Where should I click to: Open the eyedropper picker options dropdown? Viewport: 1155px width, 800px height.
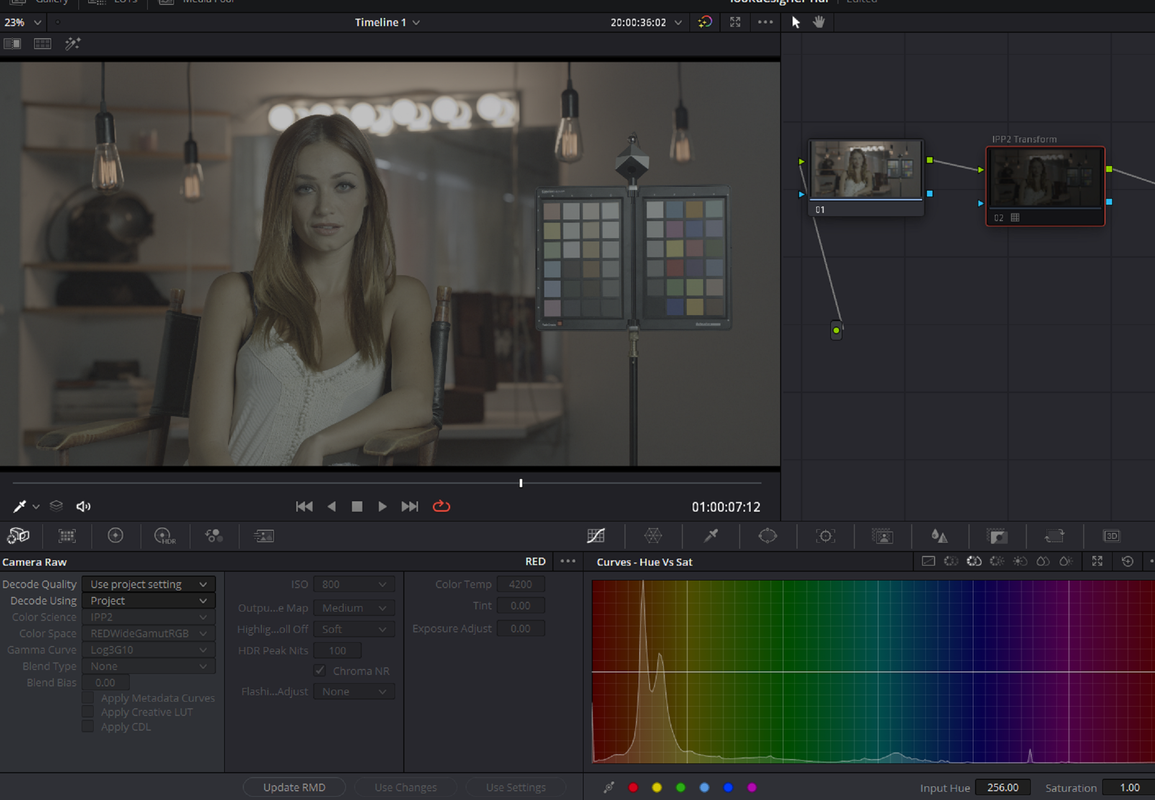36,507
